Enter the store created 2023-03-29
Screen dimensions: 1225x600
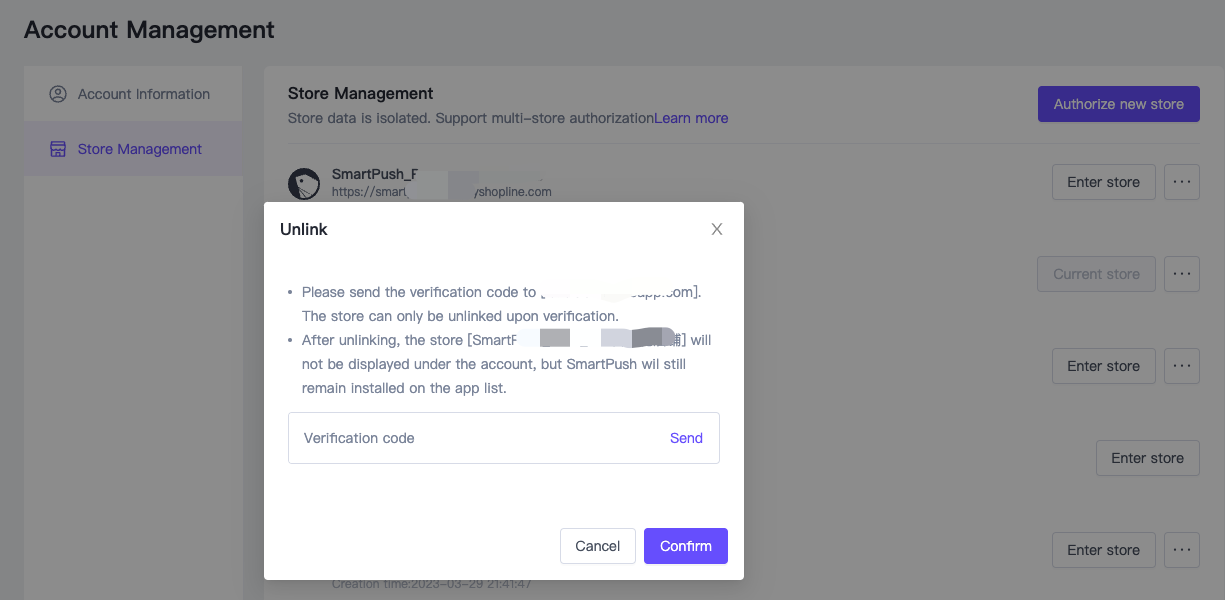1103,550
